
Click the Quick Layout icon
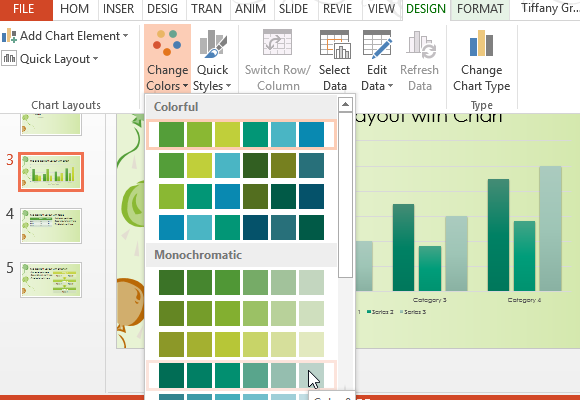[x=9, y=58]
